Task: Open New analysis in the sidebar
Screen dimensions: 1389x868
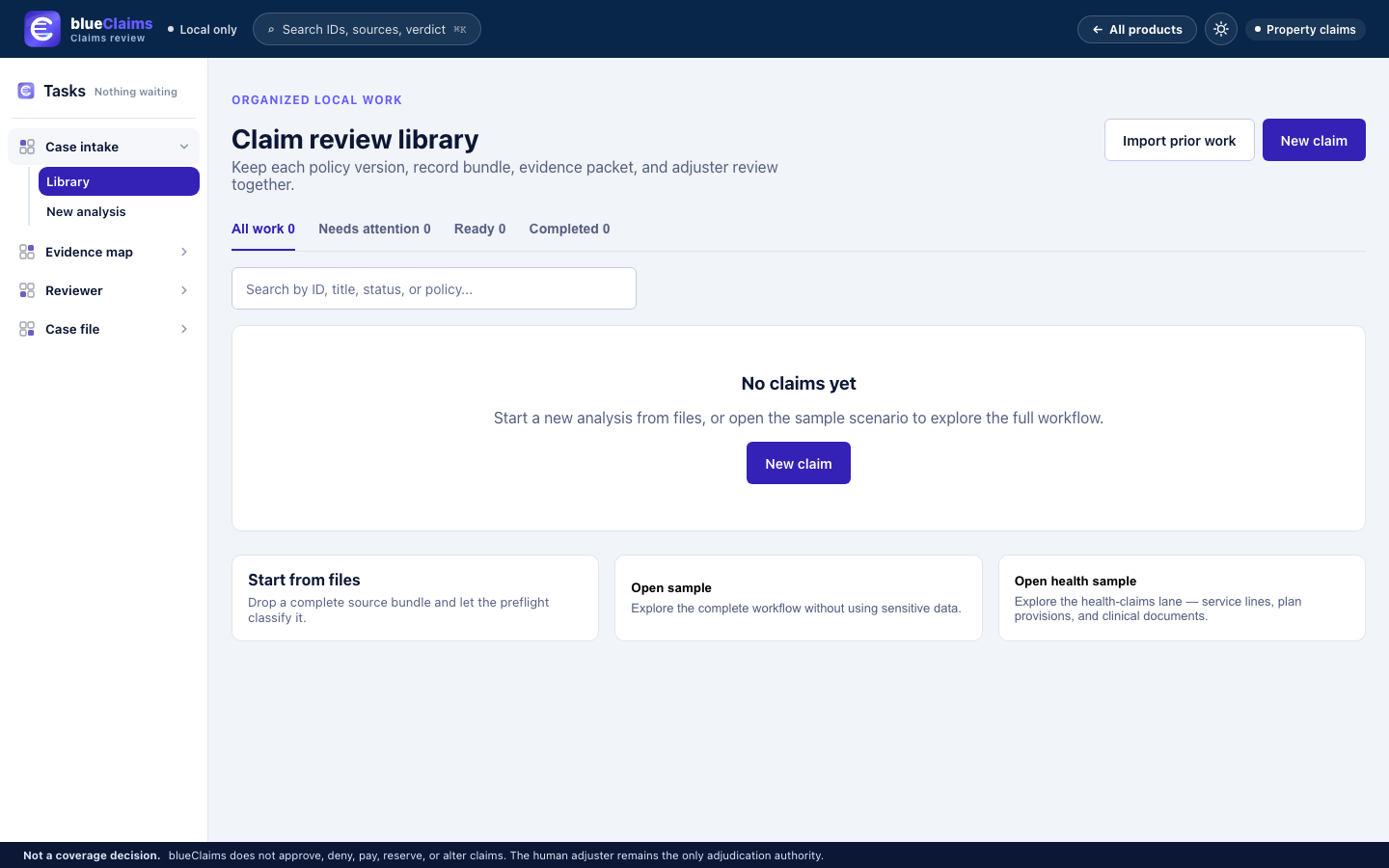Action: pos(119,211)
